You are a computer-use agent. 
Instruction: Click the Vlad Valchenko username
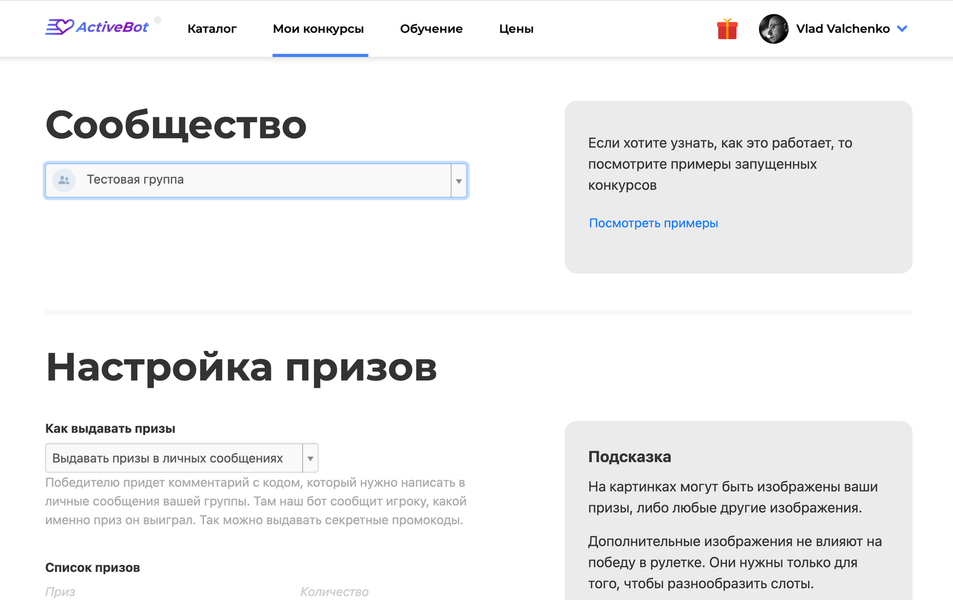[842, 29]
